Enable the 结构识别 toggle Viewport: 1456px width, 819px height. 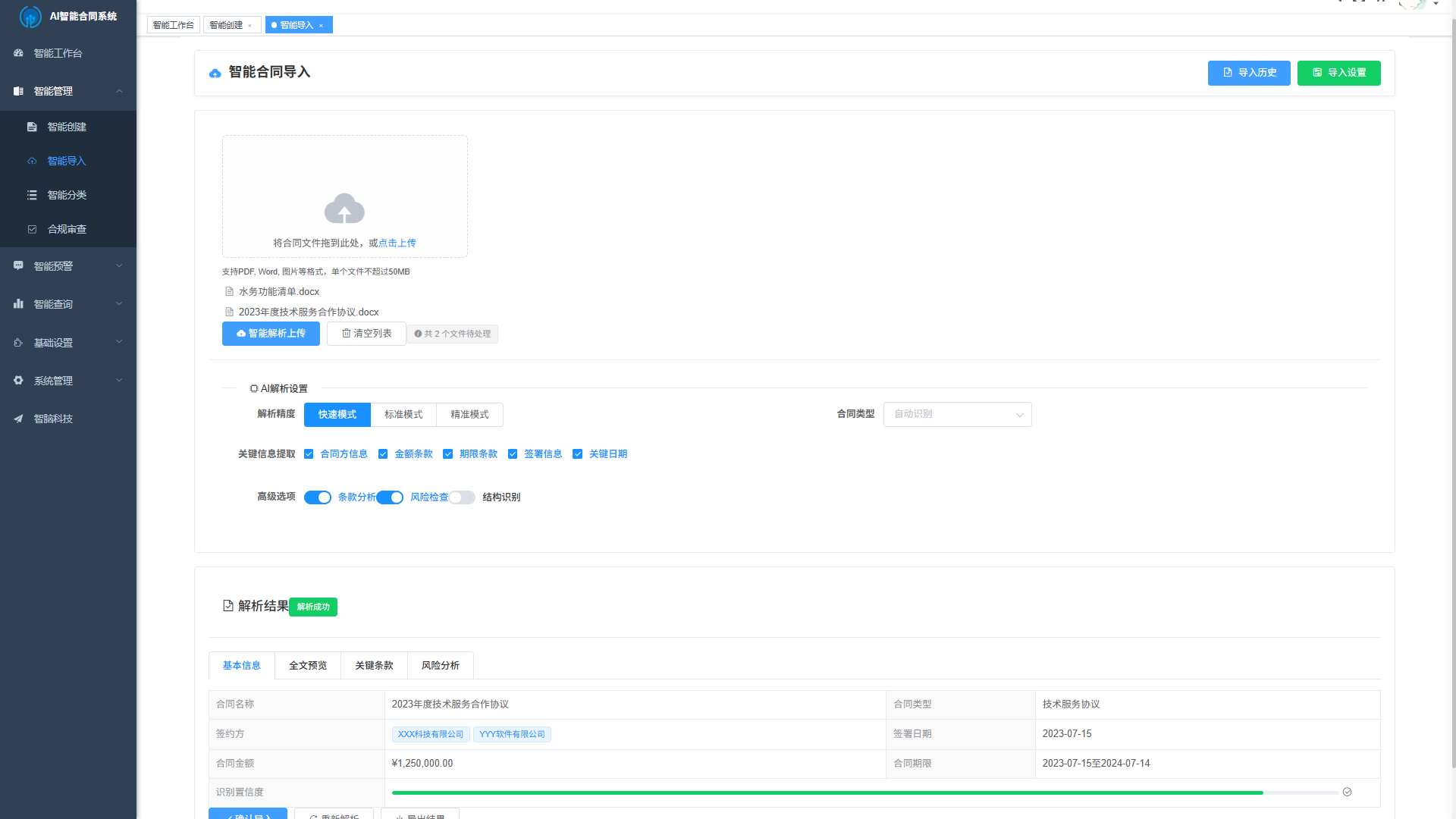pyautogui.click(x=462, y=497)
